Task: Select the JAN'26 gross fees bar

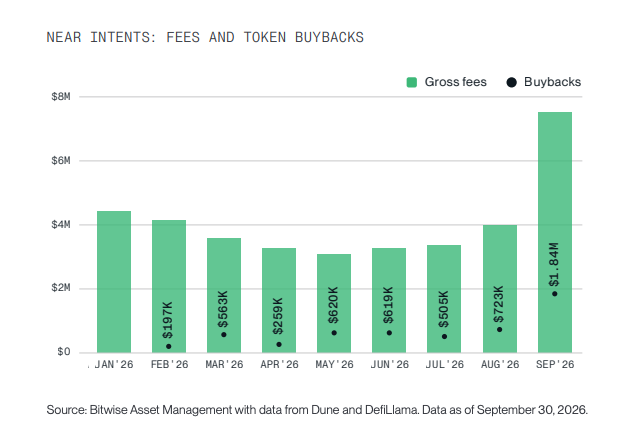Action: click(x=114, y=282)
